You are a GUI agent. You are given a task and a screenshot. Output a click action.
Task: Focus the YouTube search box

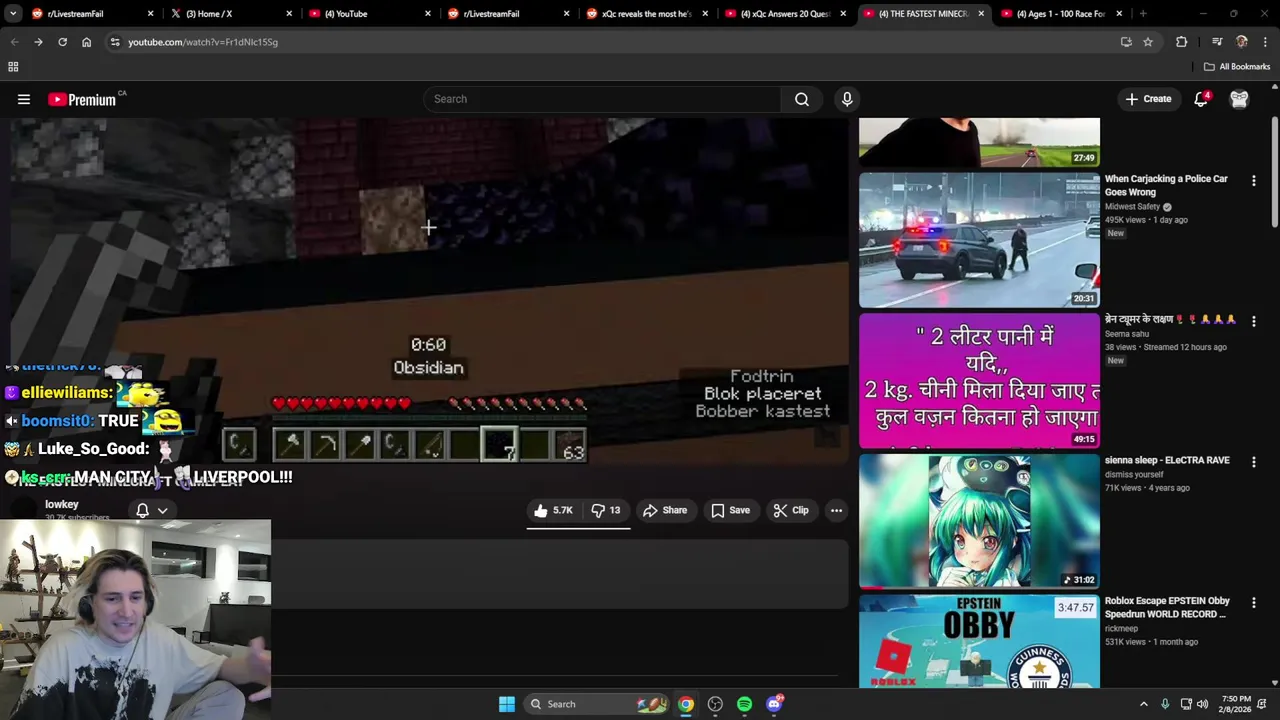tap(602, 99)
